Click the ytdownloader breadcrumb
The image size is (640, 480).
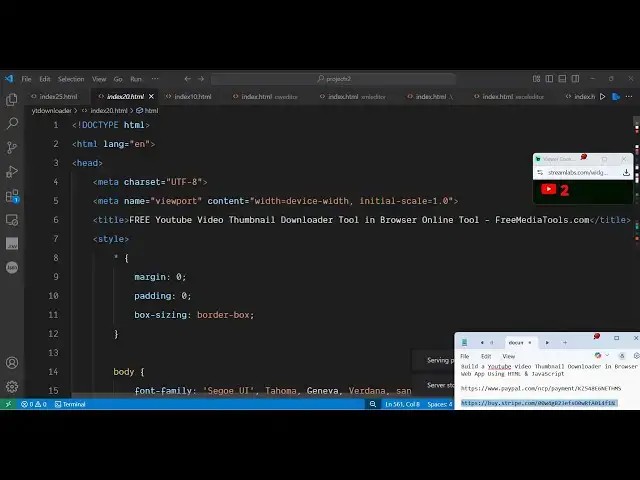[x=51, y=111]
